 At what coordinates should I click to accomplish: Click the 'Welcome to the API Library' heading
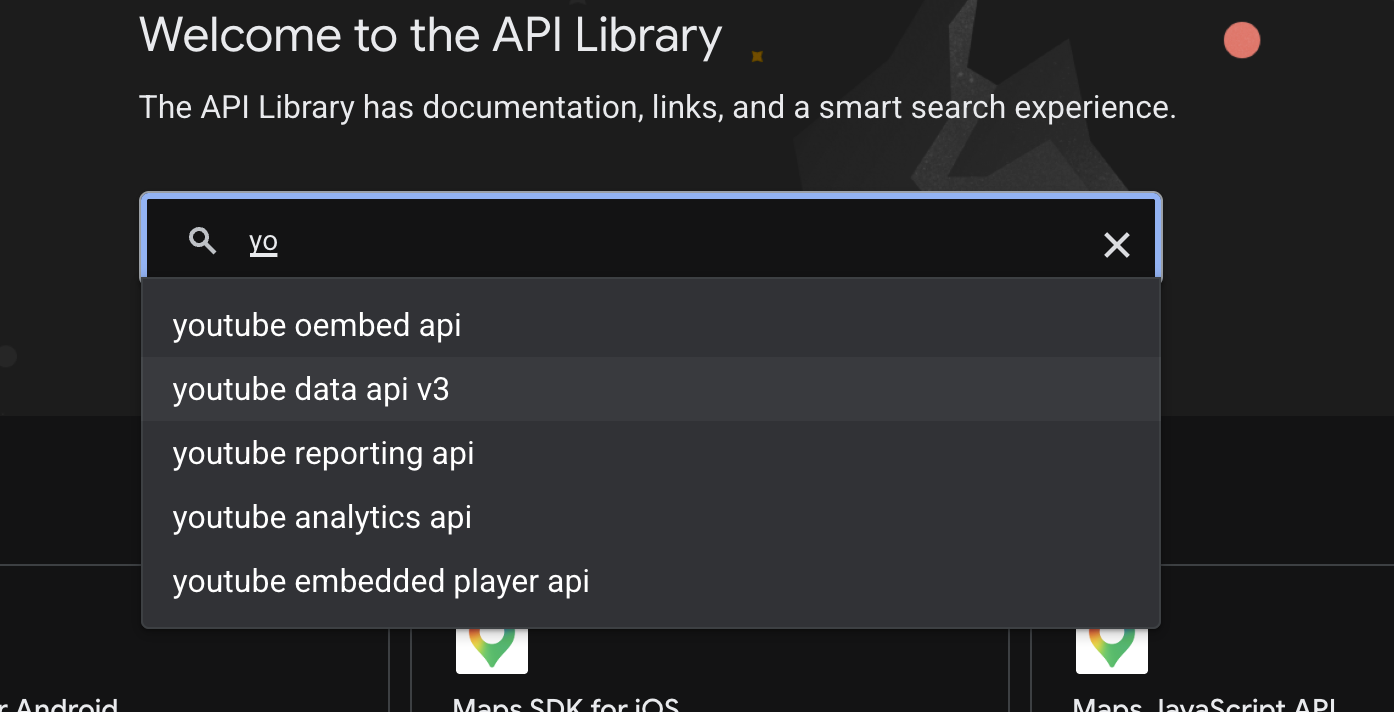pos(431,36)
